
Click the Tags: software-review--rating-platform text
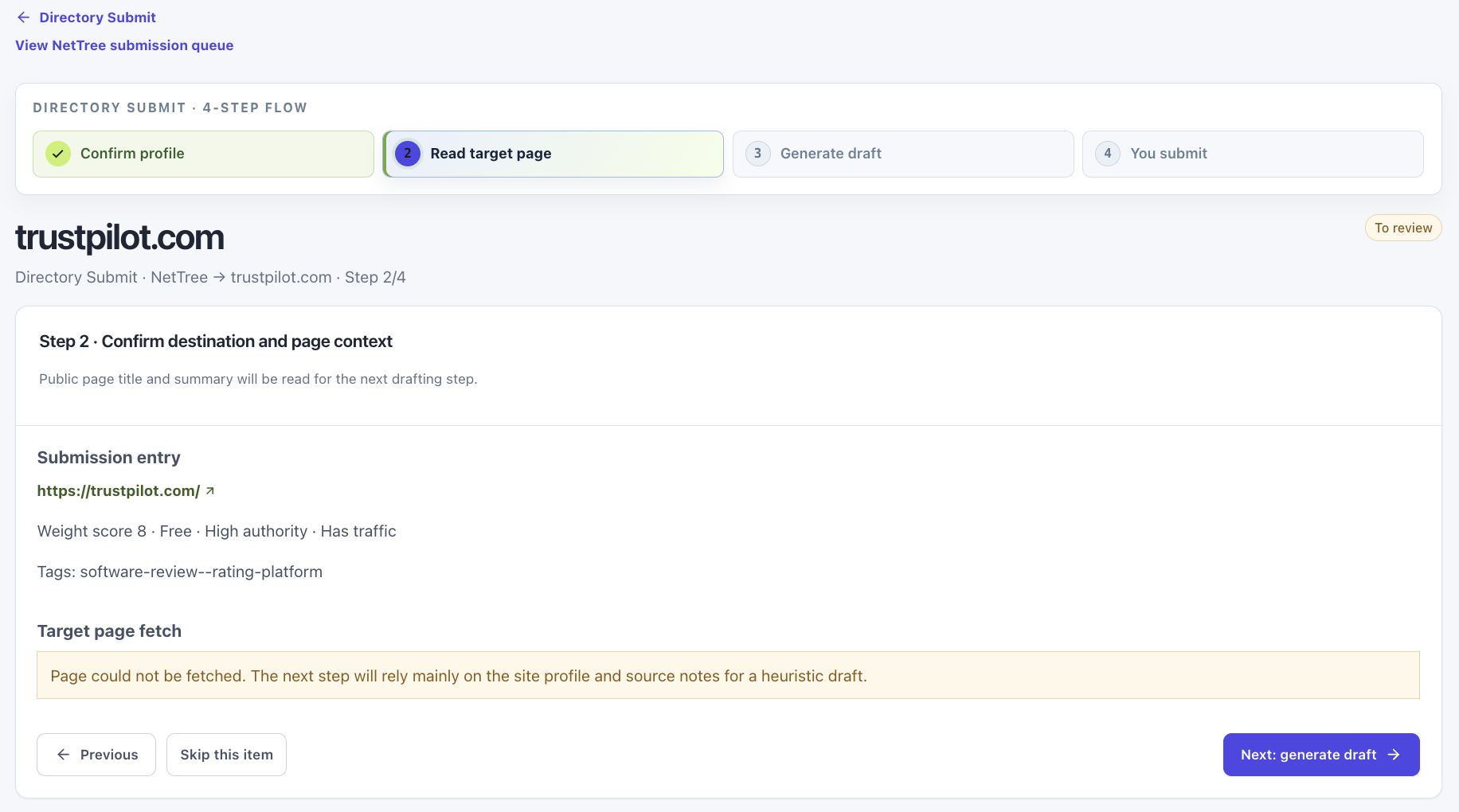pos(180,572)
